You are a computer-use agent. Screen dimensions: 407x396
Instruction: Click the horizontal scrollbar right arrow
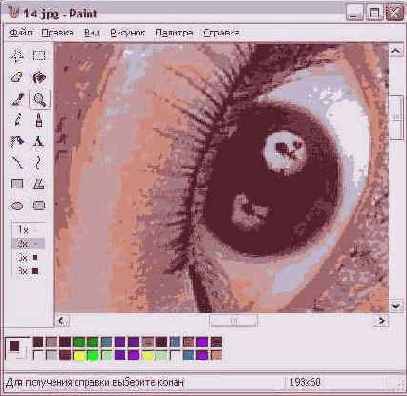(x=381, y=321)
